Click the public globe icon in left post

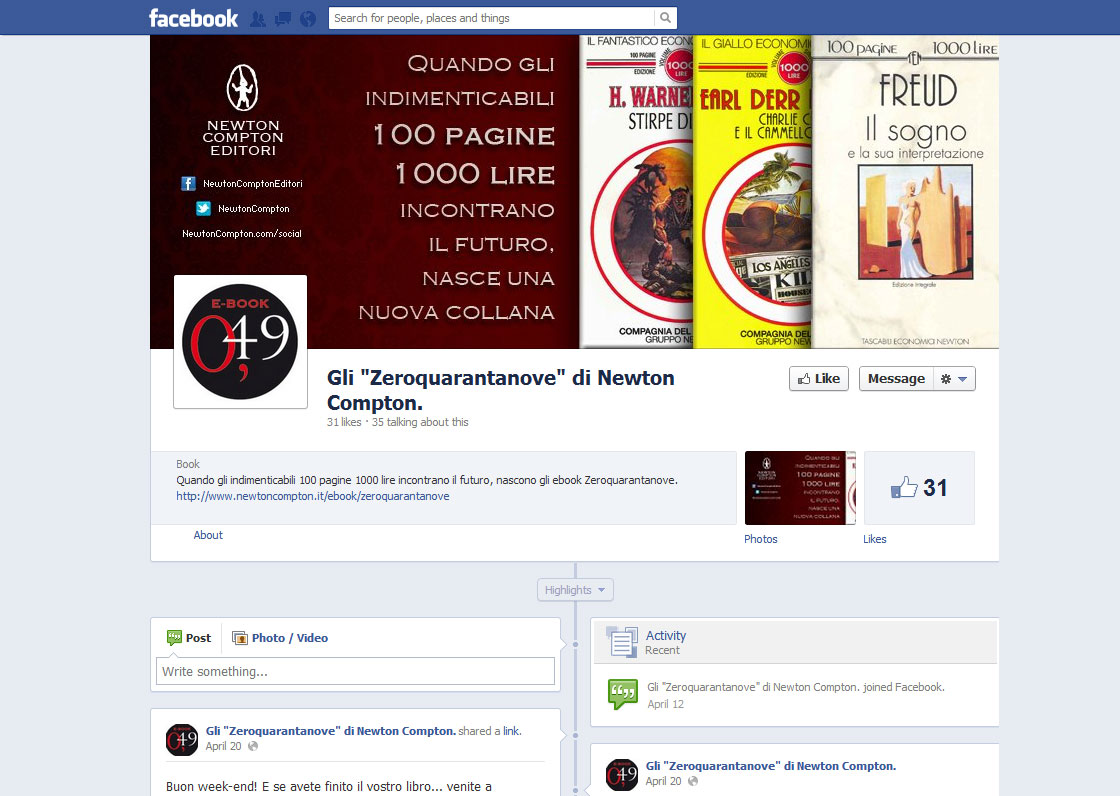tap(253, 746)
